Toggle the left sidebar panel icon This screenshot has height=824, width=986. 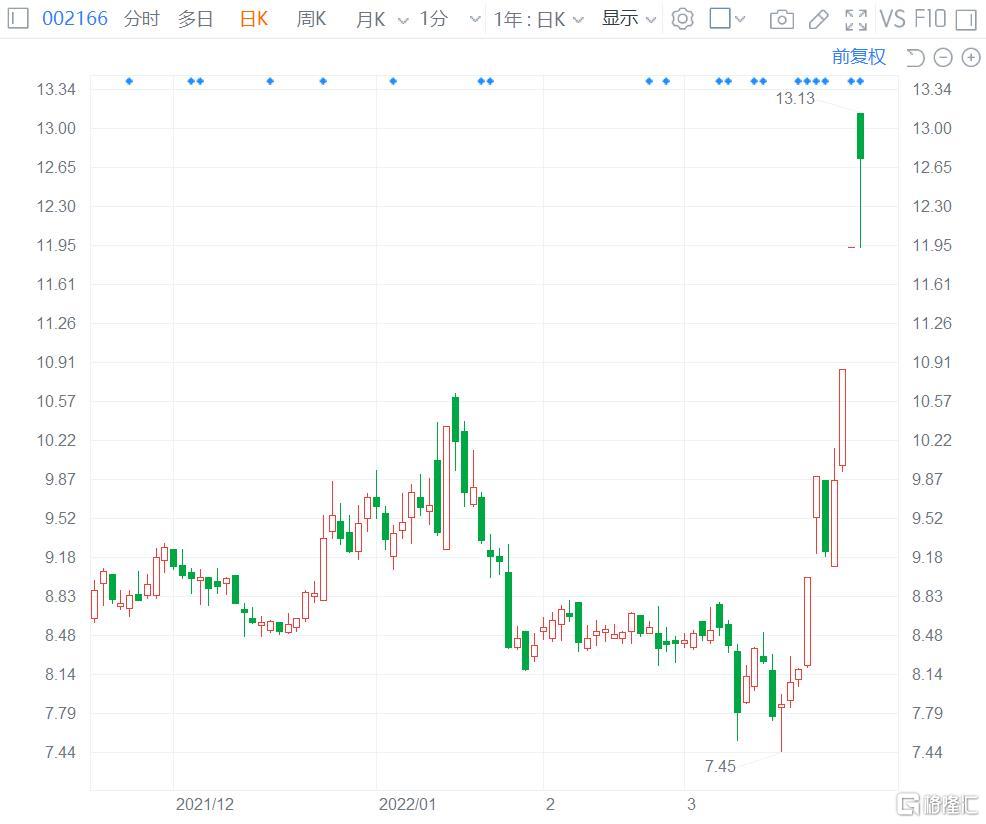click(x=18, y=18)
